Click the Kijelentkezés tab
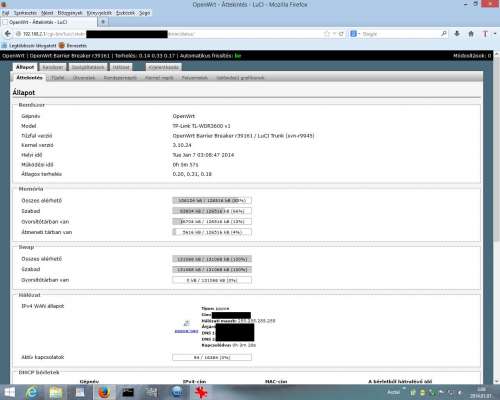 (164, 67)
